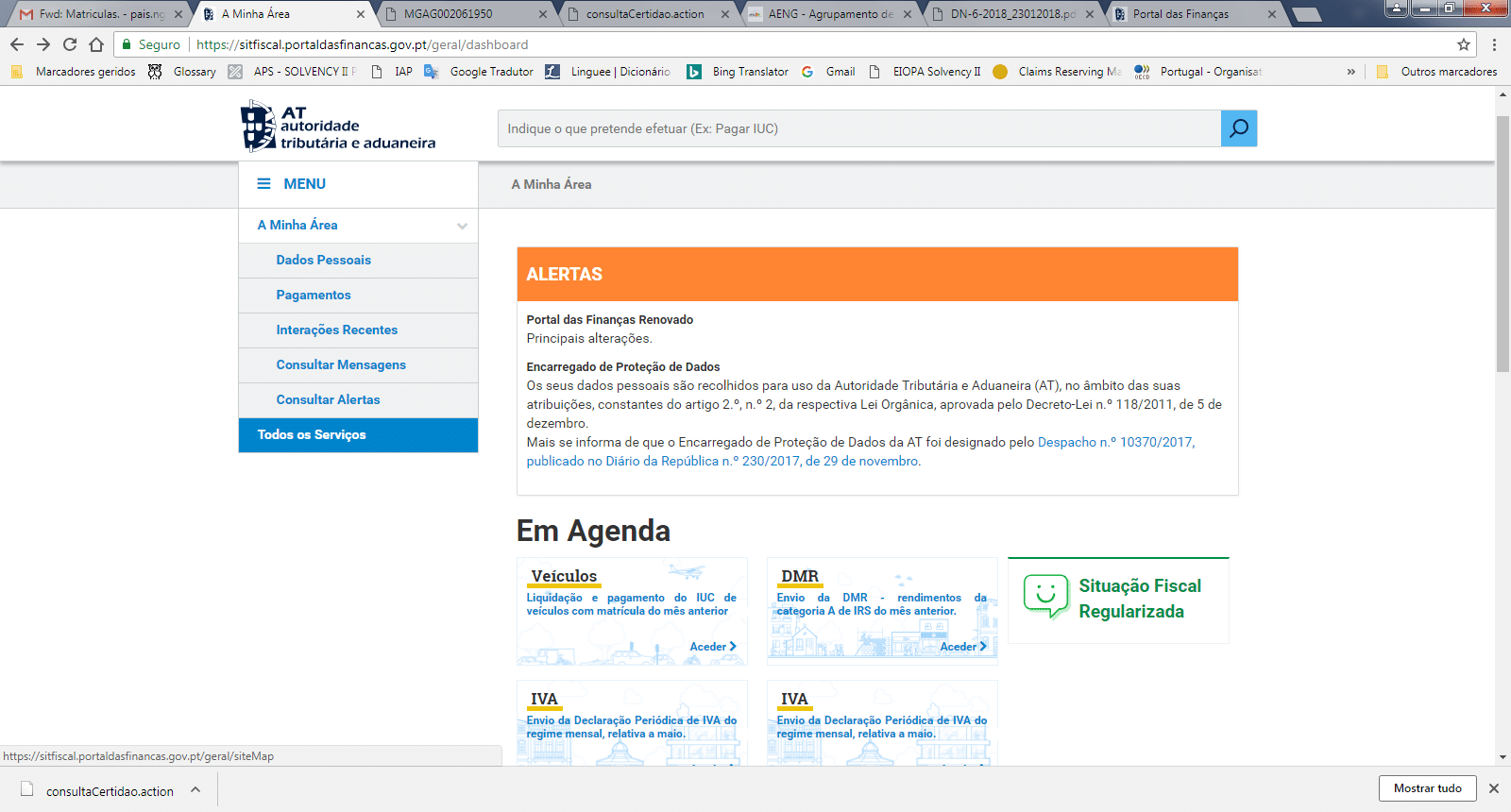Click the blue search magnifier button
This screenshot has width=1511, height=812.
pos(1238,128)
